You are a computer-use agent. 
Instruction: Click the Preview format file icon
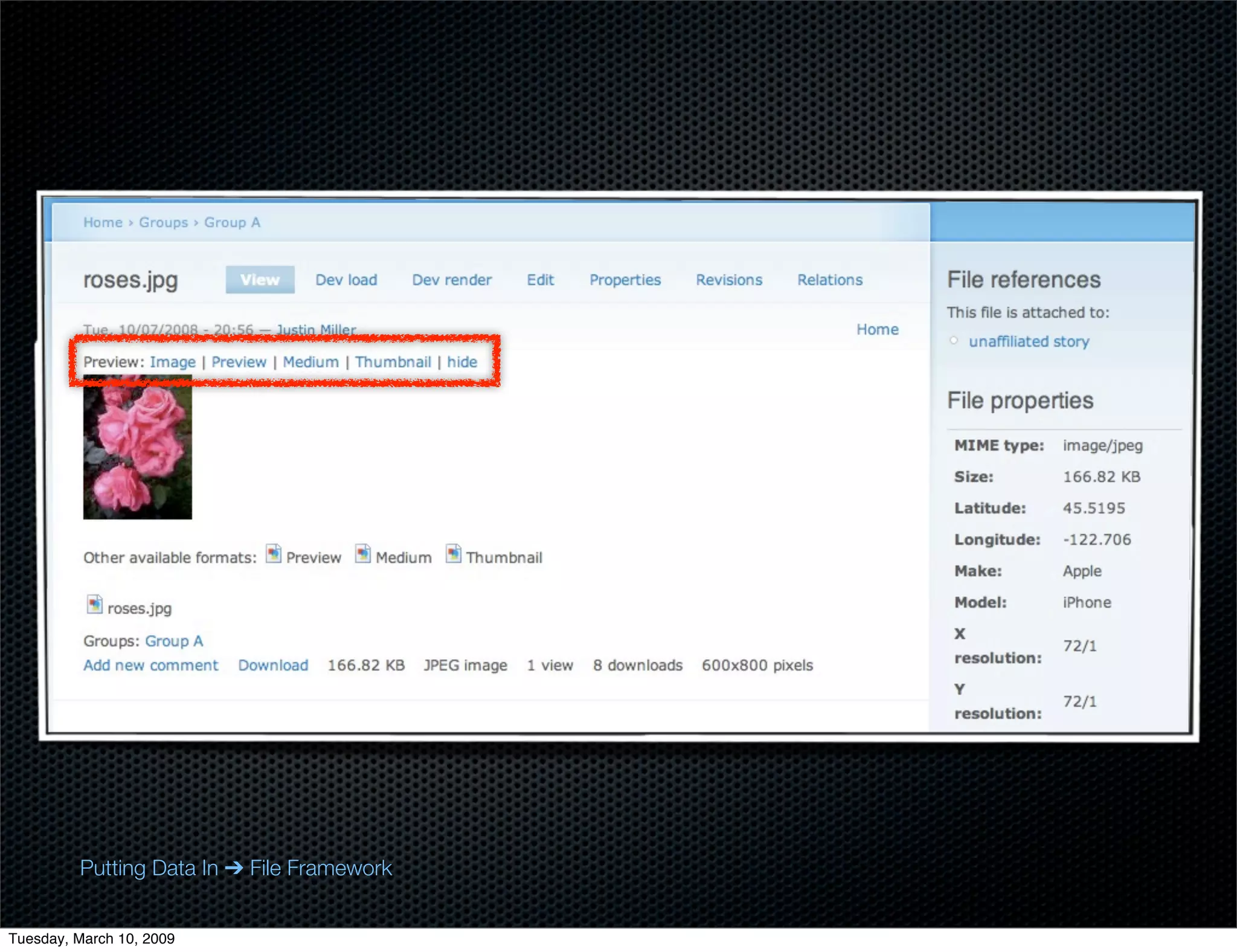[x=274, y=554]
